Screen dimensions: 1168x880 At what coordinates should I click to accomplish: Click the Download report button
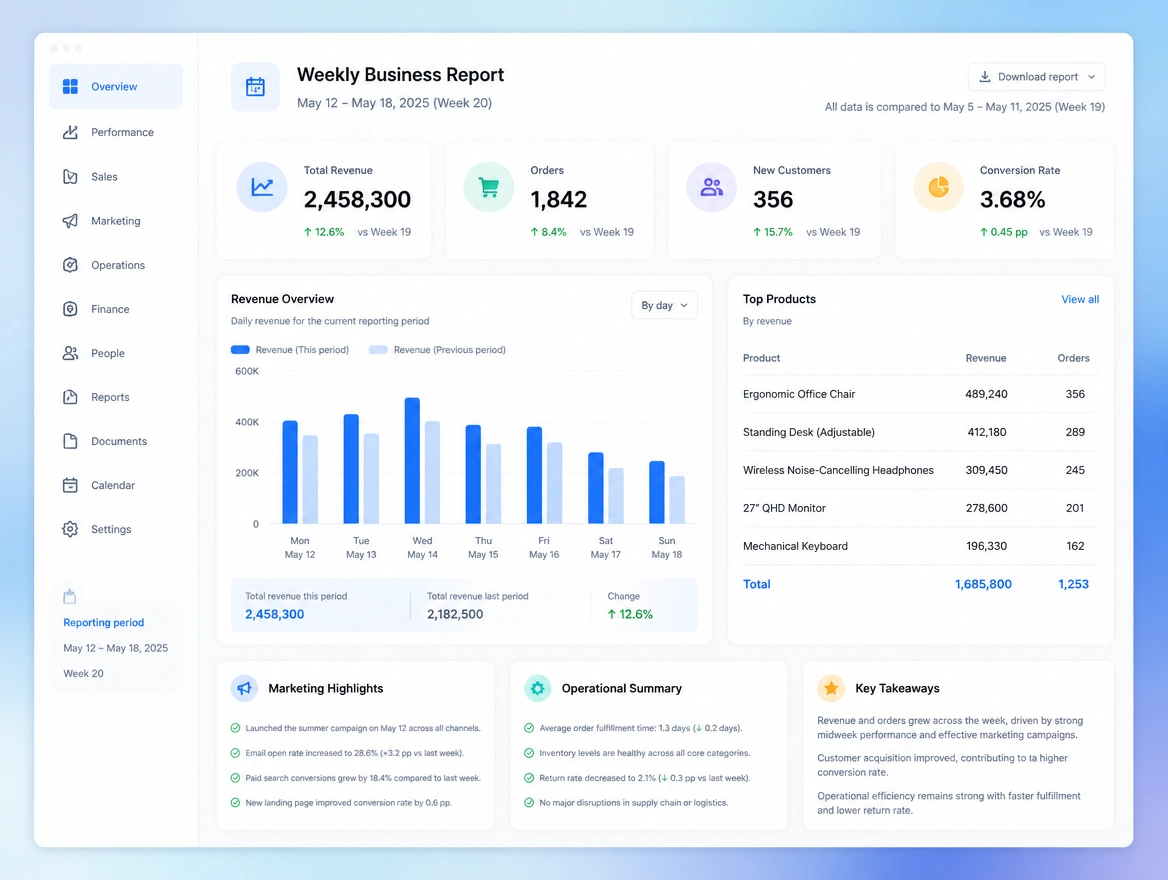(x=1037, y=77)
